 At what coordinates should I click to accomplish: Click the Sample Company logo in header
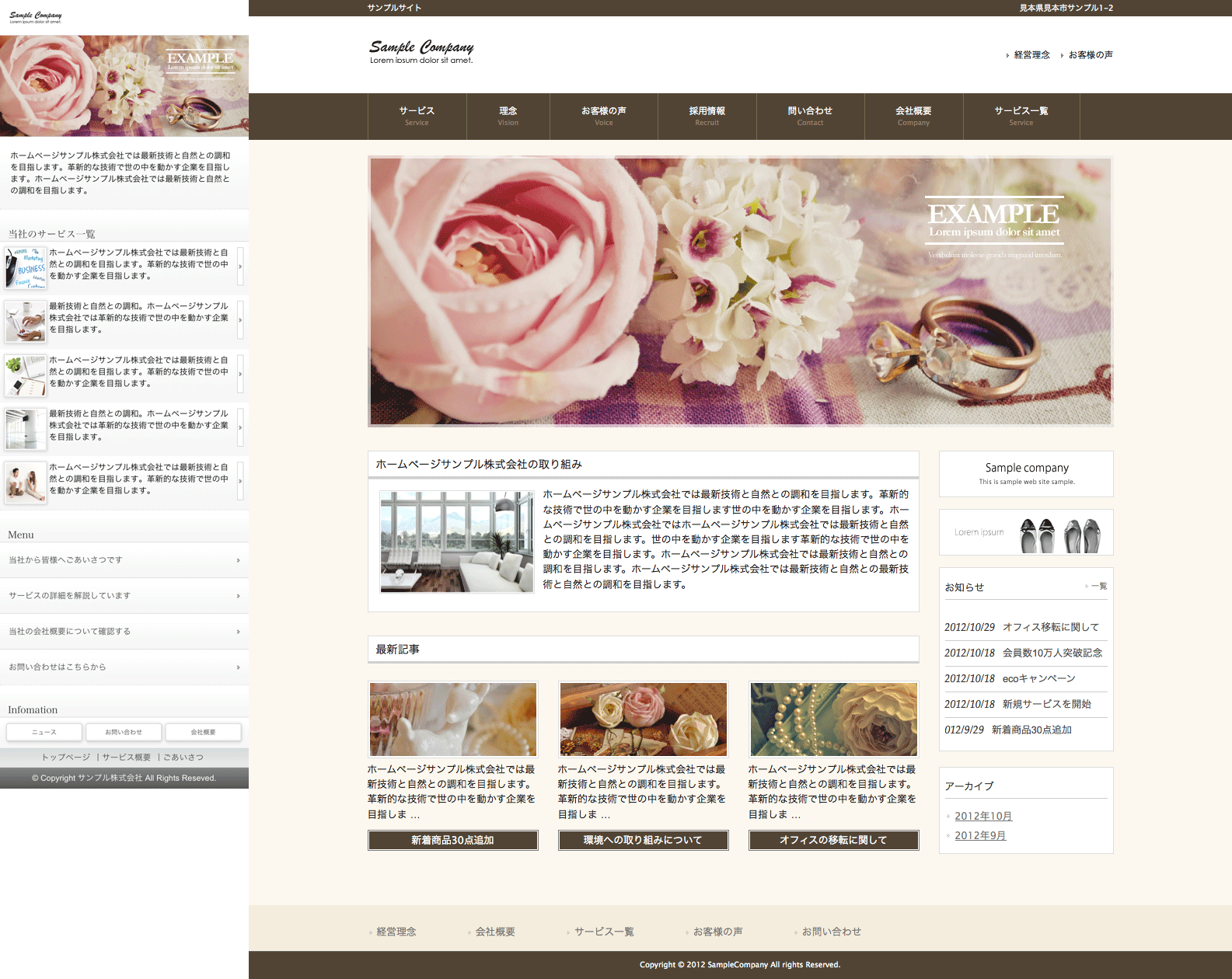click(x=421, y=51)
